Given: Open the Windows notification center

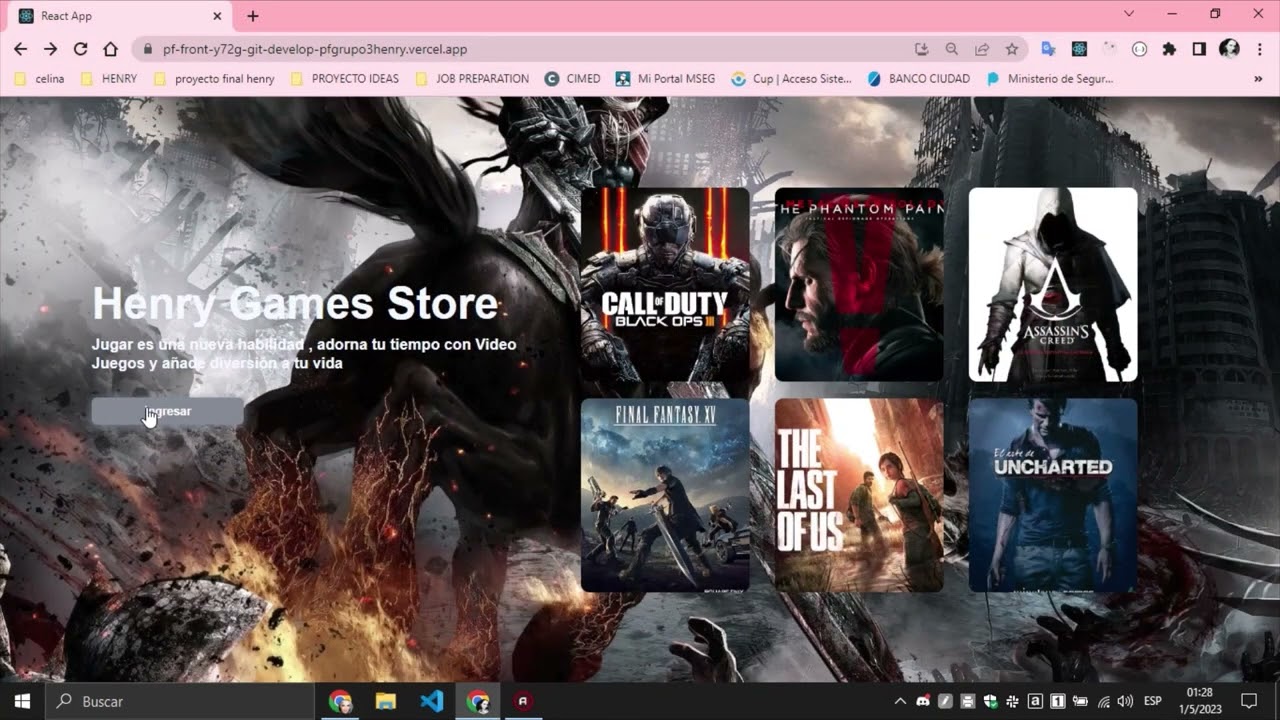Looking at the screenshot, I should [x=1249, y=701].
